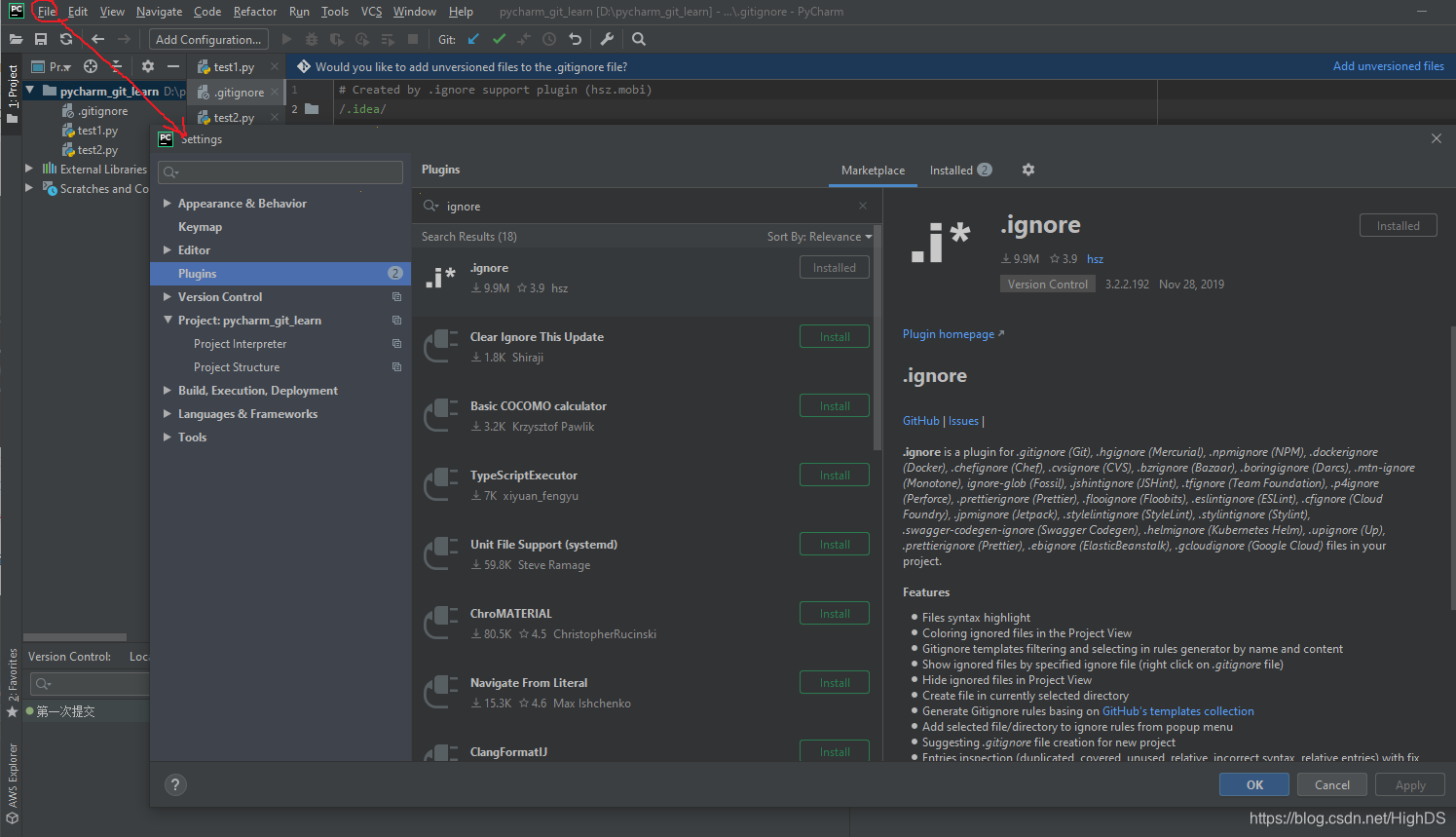
Task: Click the settings search input field
Action: coord(281,172)
